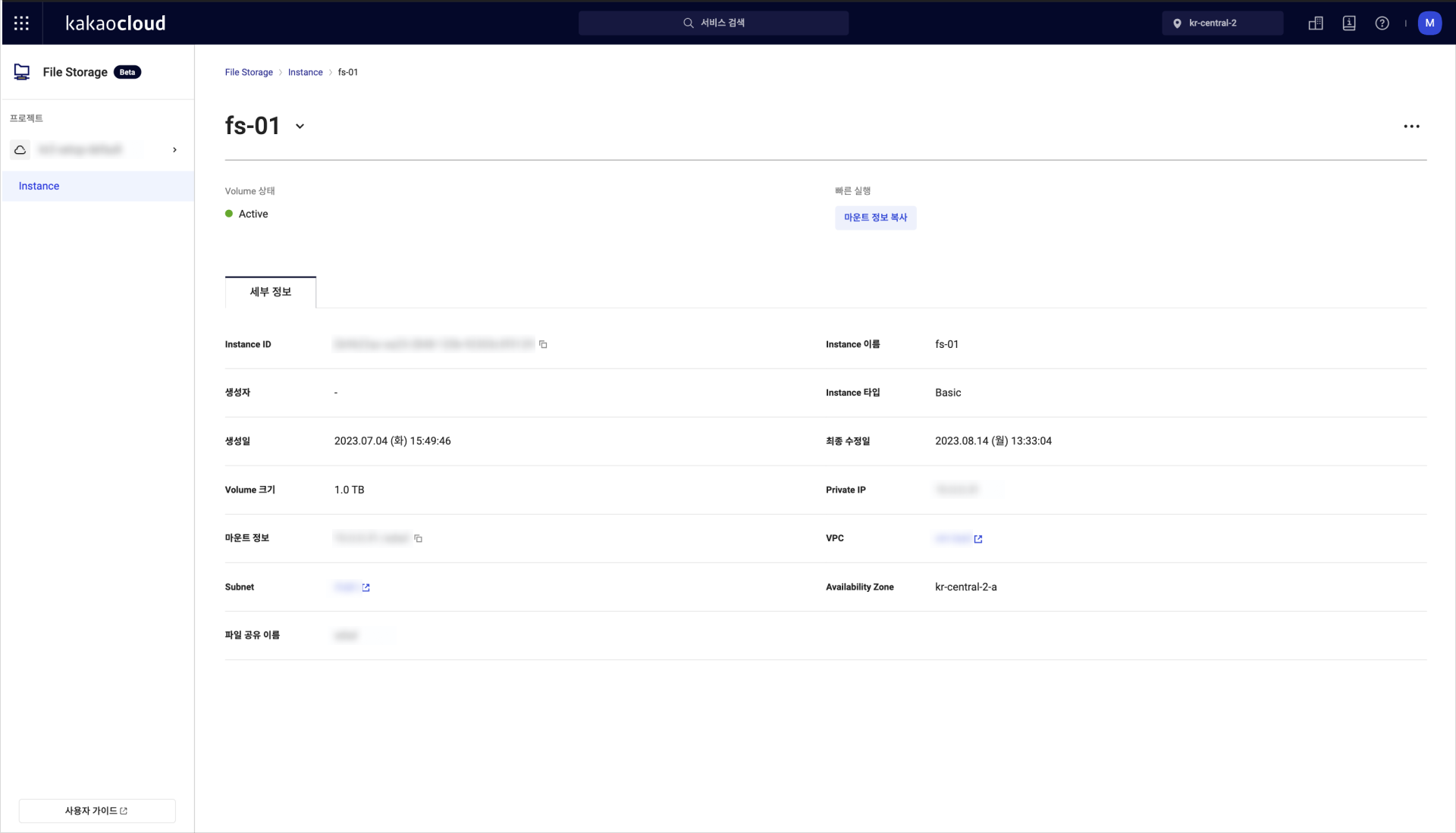Open the organization building icon in header
The height and width of the screenshot is (833, 1456).
pyautogui.click(x=1316, y=23)
